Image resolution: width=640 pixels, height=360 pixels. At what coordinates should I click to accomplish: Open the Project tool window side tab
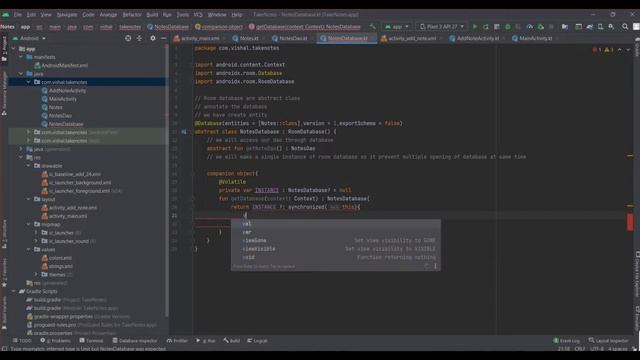coord(4,49)
